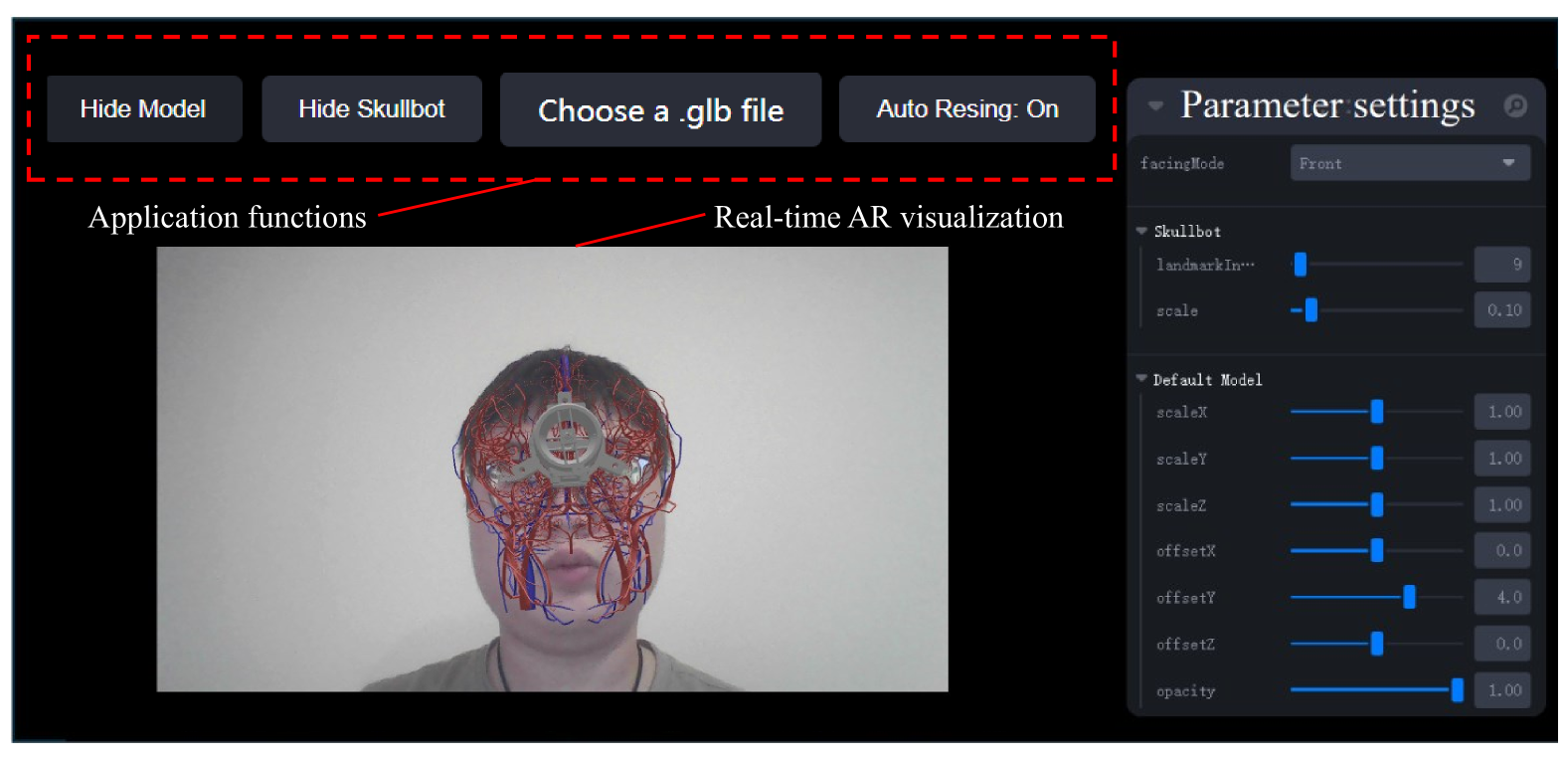This screenshot has width=1568, height=759.
Task: Select the scaleX value field
Action: (x=1502, y=412)
